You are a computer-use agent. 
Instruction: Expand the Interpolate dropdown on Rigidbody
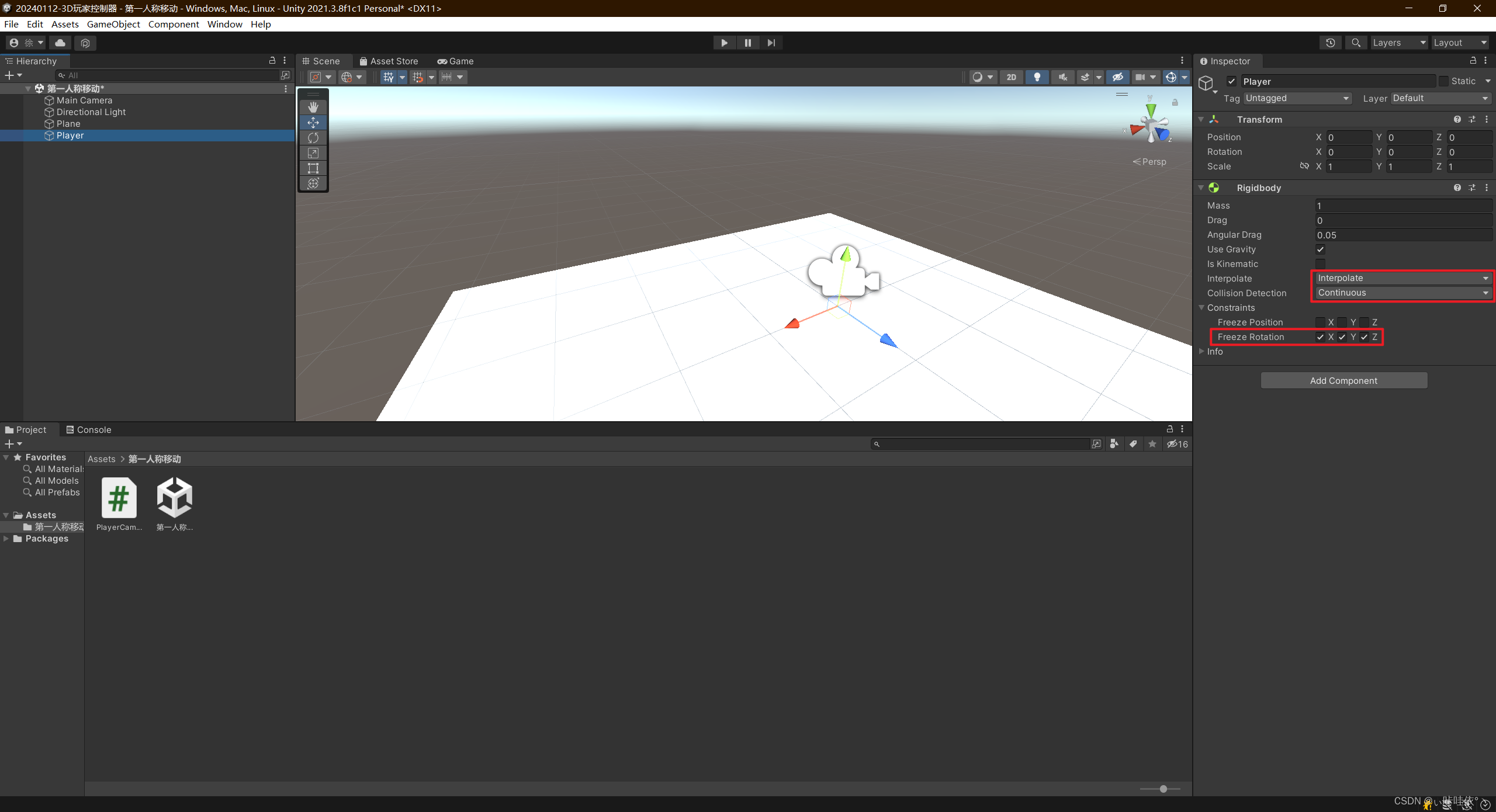click(1400, 278)
